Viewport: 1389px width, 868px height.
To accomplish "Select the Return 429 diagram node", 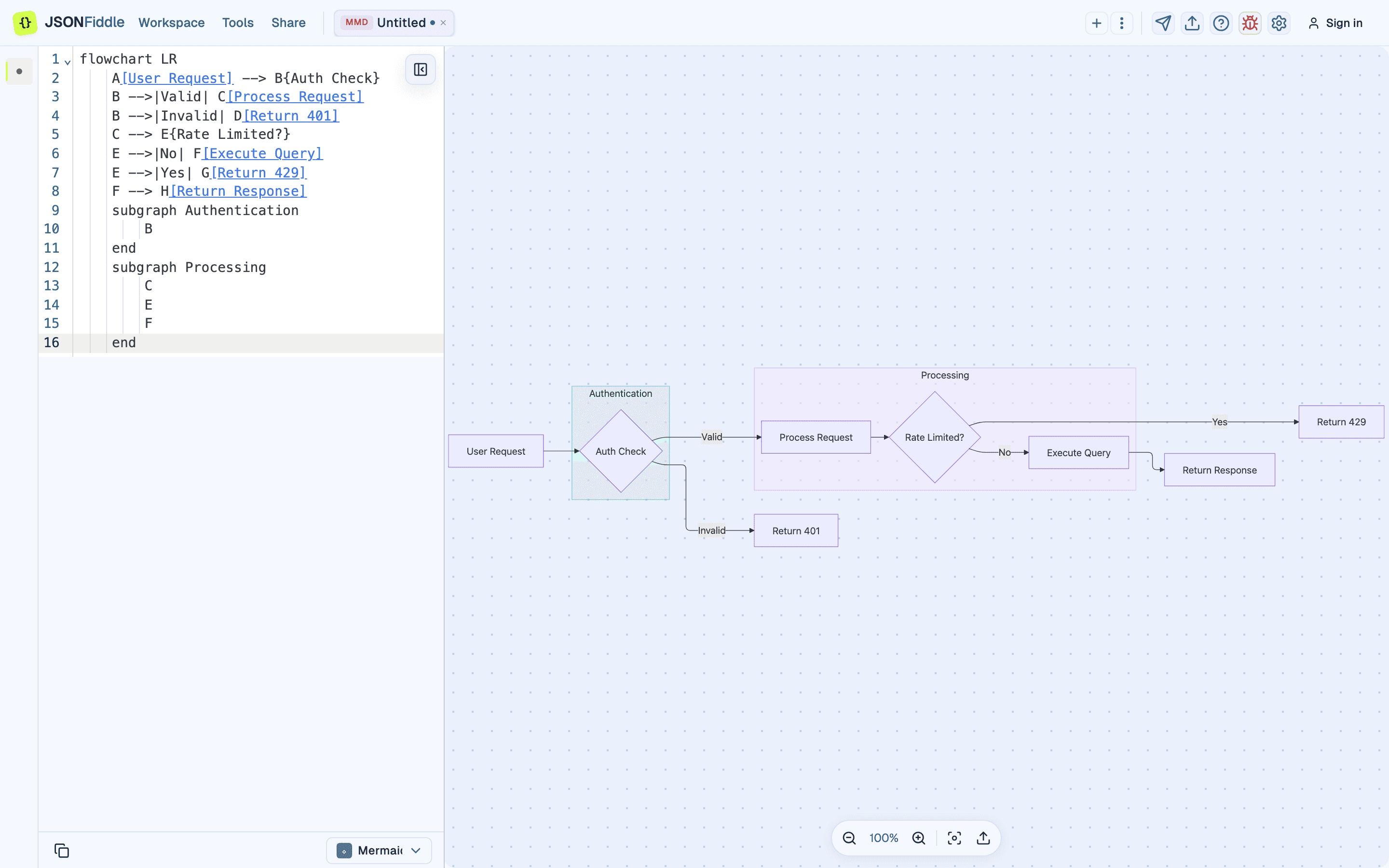I will pyautogui.click(x=1341, y=422).
